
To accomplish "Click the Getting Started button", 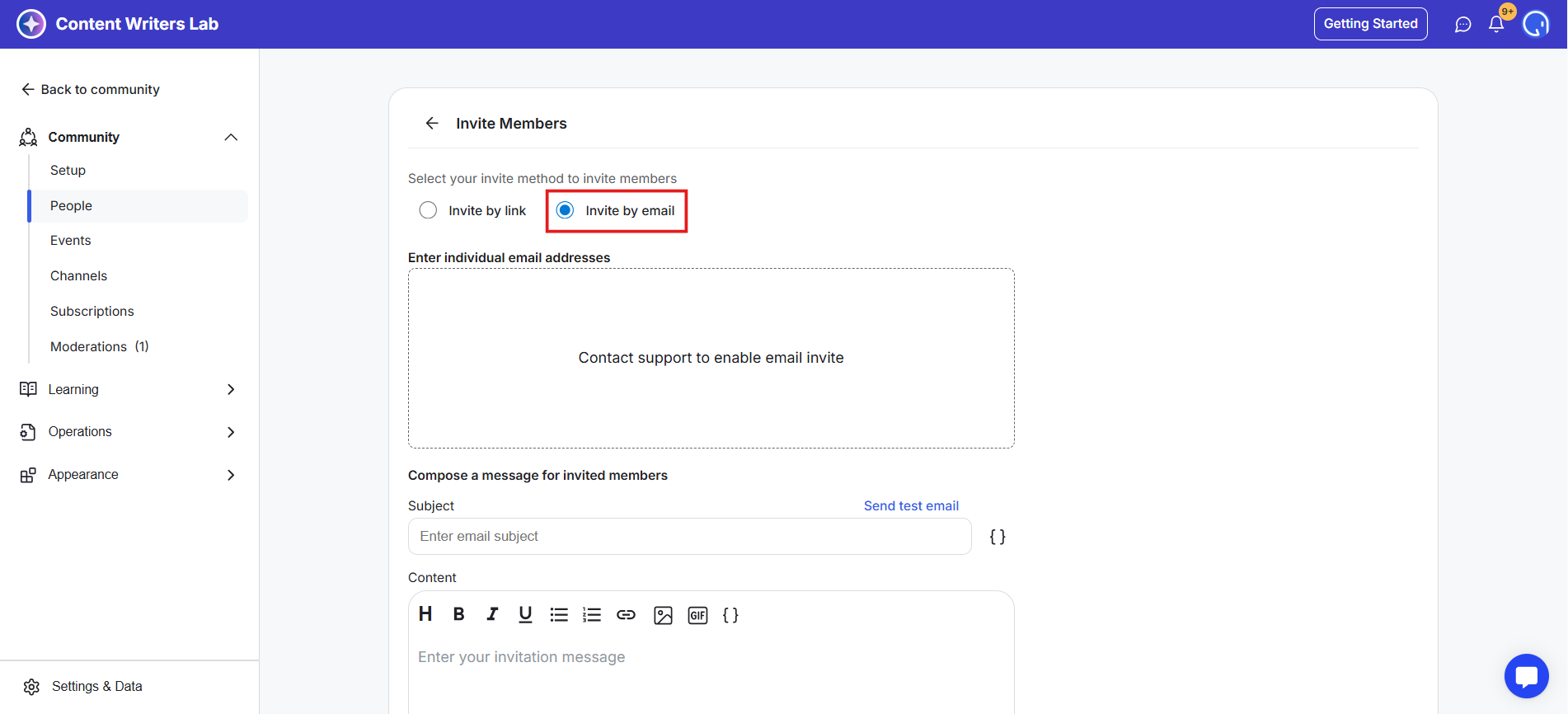I will click(x=1370, y=24).
